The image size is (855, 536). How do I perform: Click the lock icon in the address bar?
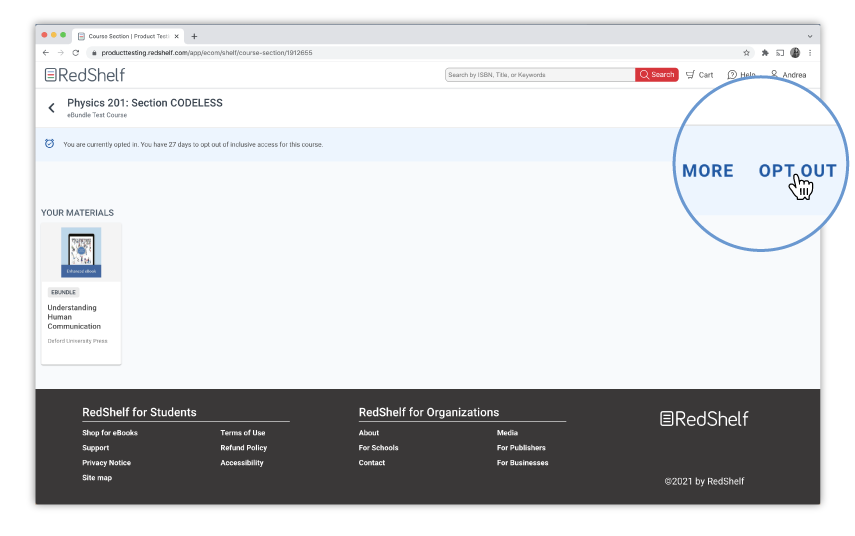pyautogui.click(x=94, y=53)
